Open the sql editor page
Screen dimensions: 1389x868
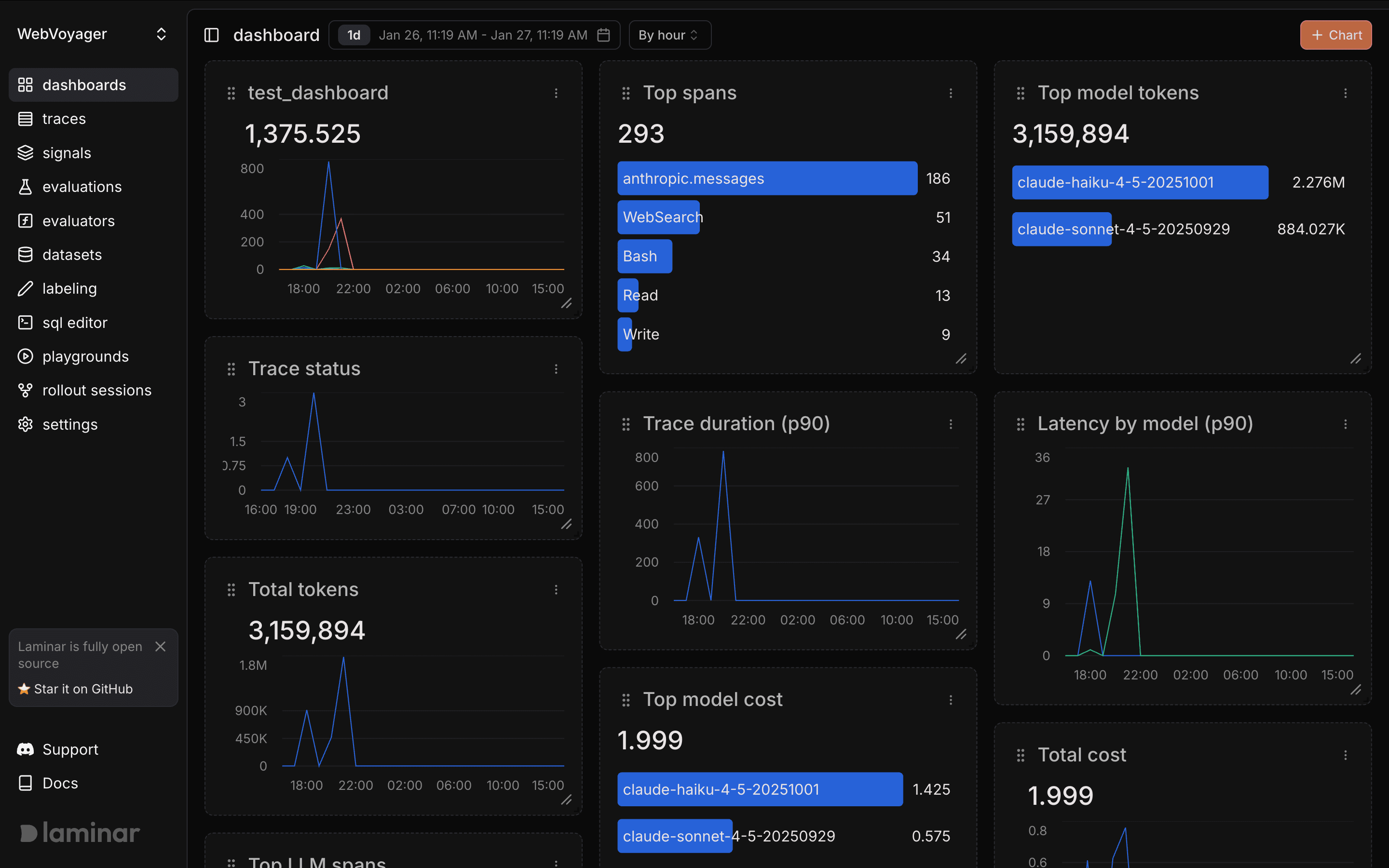[75, 323]
